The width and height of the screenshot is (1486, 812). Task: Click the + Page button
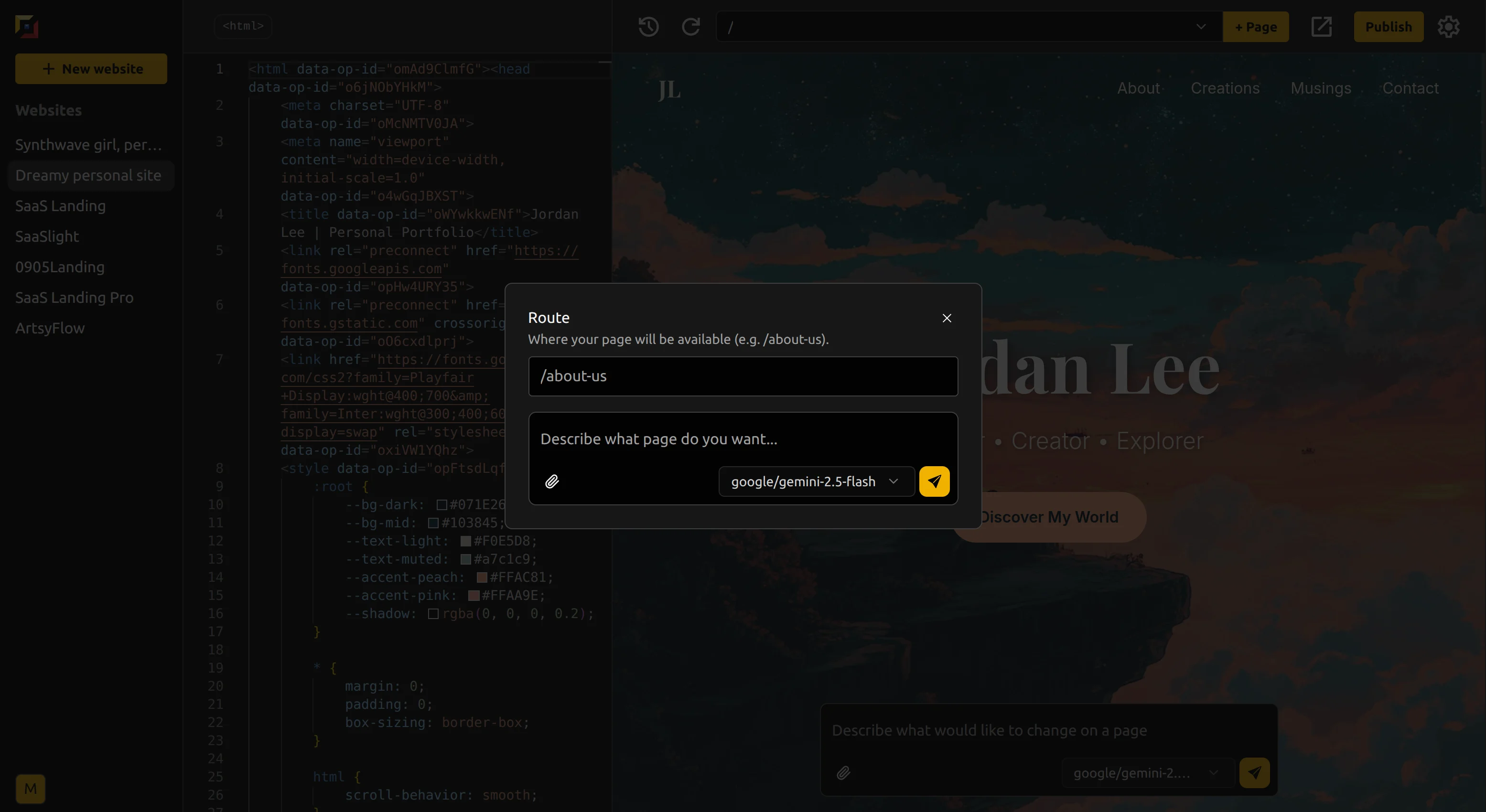1255,27
